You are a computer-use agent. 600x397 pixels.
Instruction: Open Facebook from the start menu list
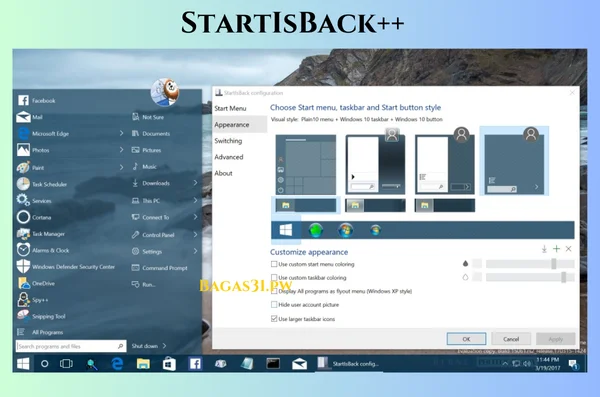(37, 100)
